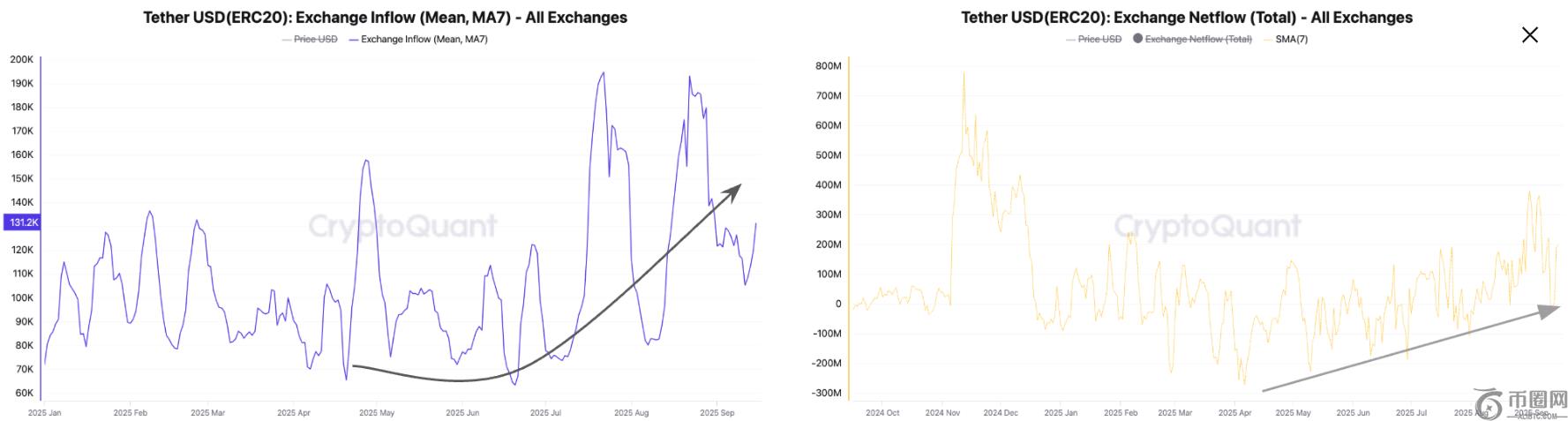Select the 2025 Aug label on Inflow axis
Viewport: 1568px width, 421px height.
pyautogui.click(x=631, y=412)
